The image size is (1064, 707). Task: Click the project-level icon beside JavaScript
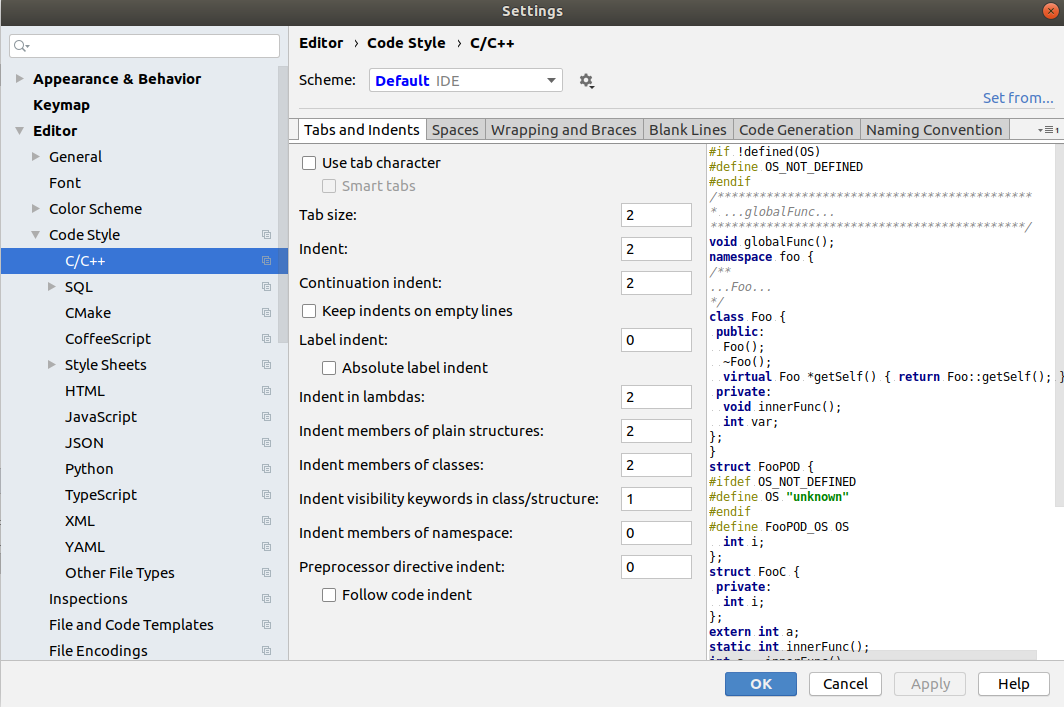click(x=267, y=417)
